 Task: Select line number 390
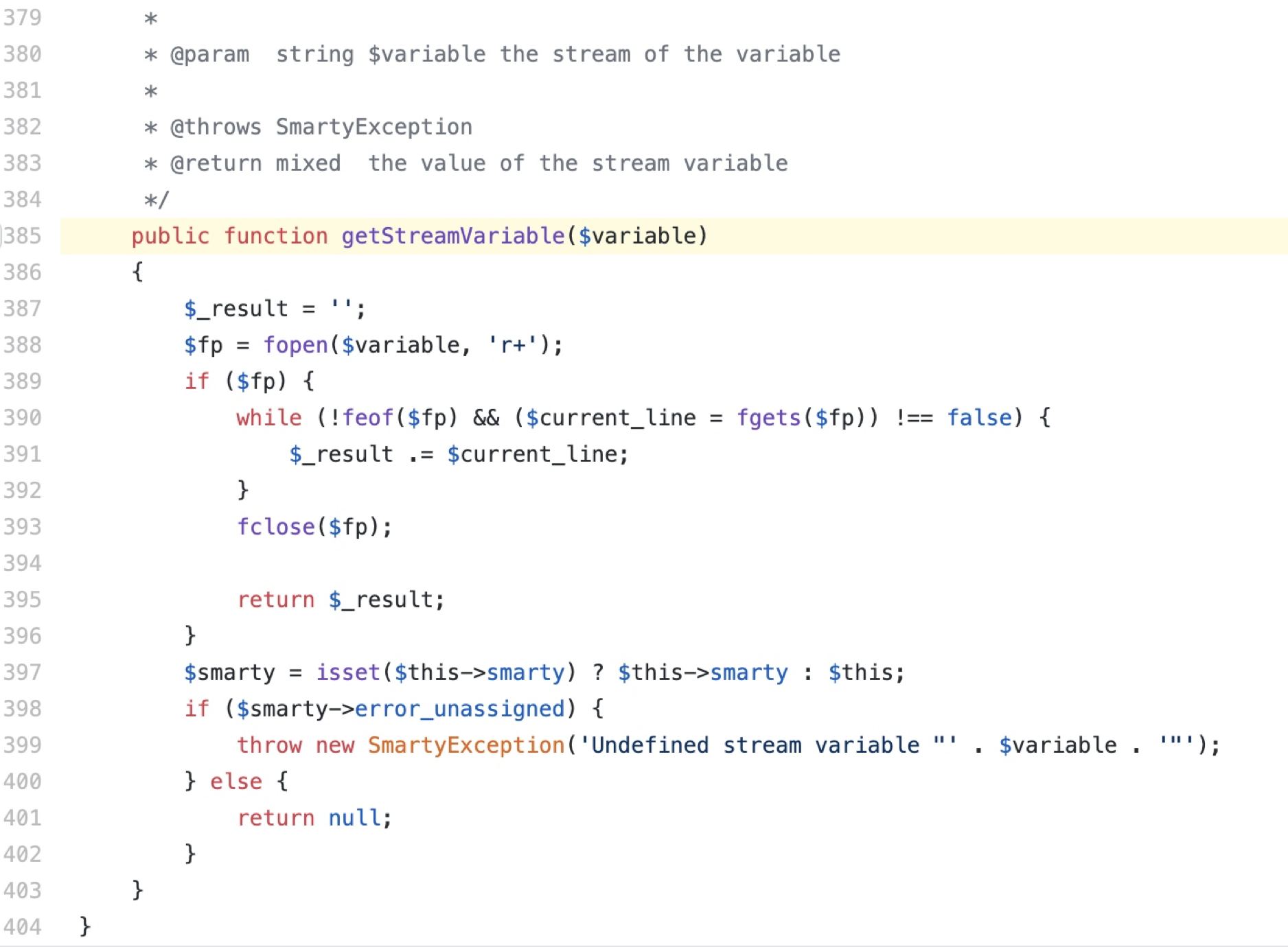tap(23, 418)
